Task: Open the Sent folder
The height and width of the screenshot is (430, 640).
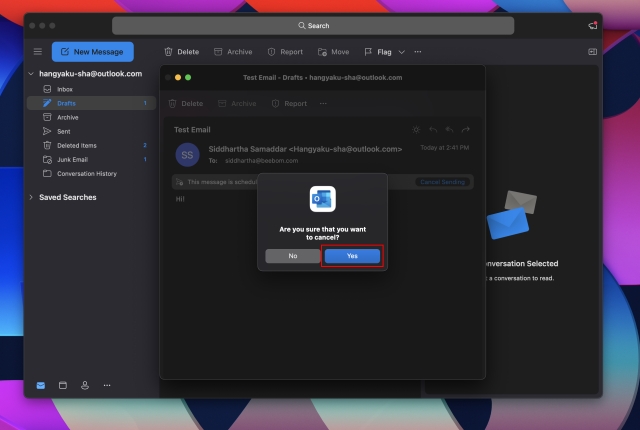Action: pos(91,131)
